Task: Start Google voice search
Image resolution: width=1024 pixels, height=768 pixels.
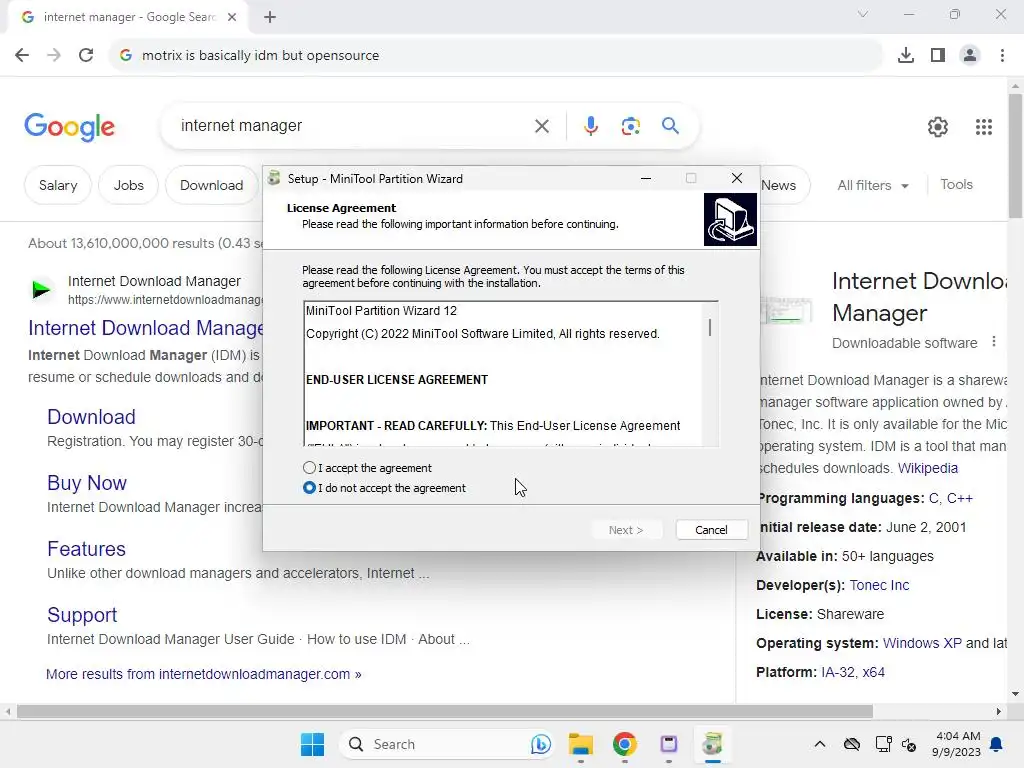Action: tap(590, 125)
